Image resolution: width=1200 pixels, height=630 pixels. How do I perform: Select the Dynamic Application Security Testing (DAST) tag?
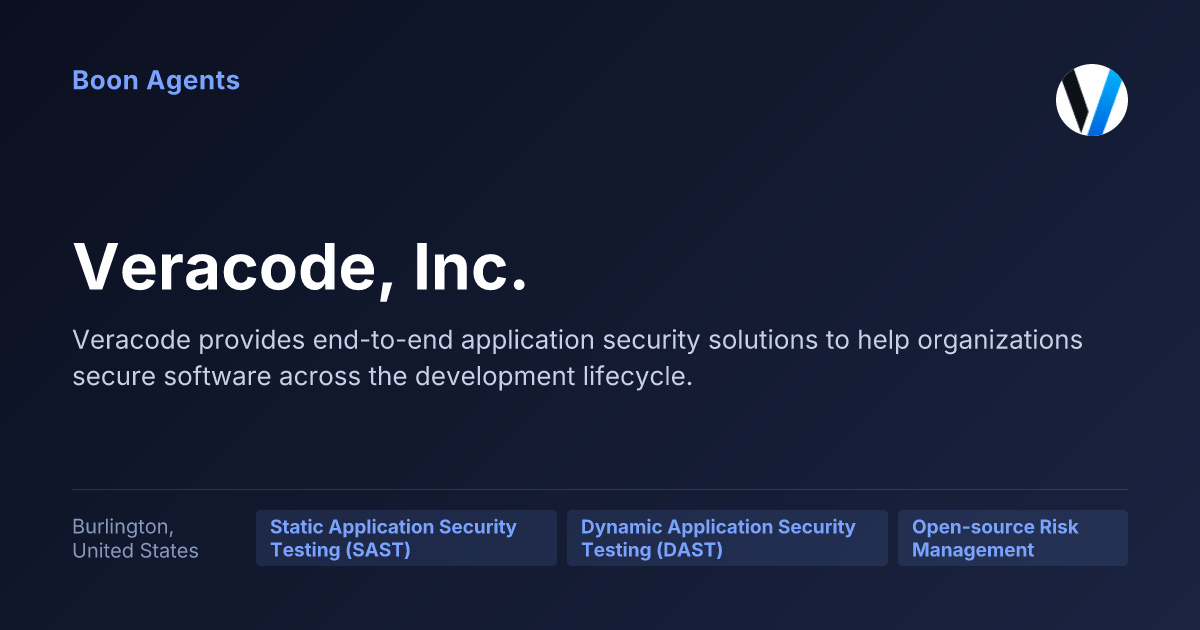click(727, 538)
